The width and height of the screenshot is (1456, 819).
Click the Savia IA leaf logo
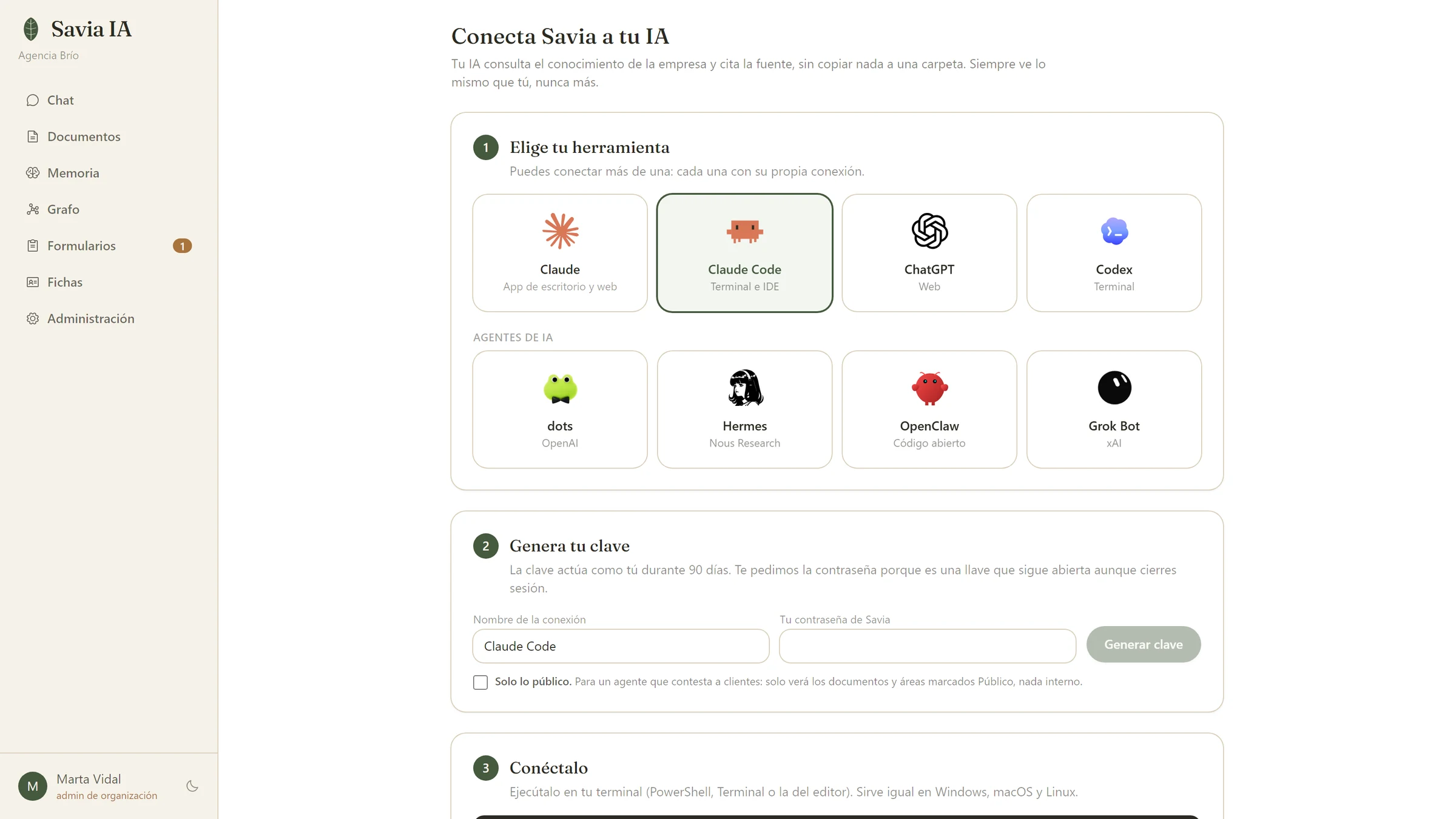[31, 29]
